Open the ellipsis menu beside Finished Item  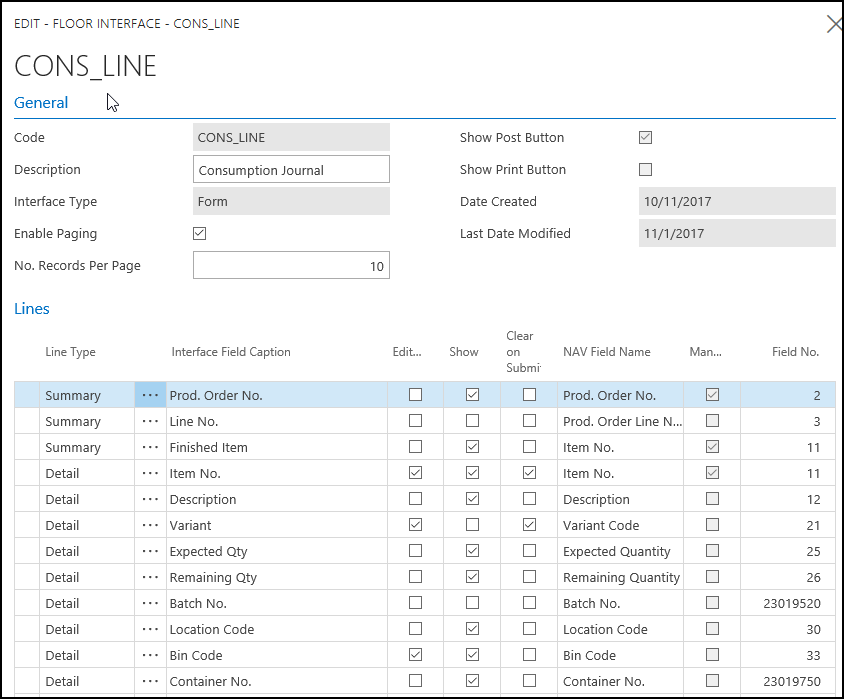click(x=150, y=447)
